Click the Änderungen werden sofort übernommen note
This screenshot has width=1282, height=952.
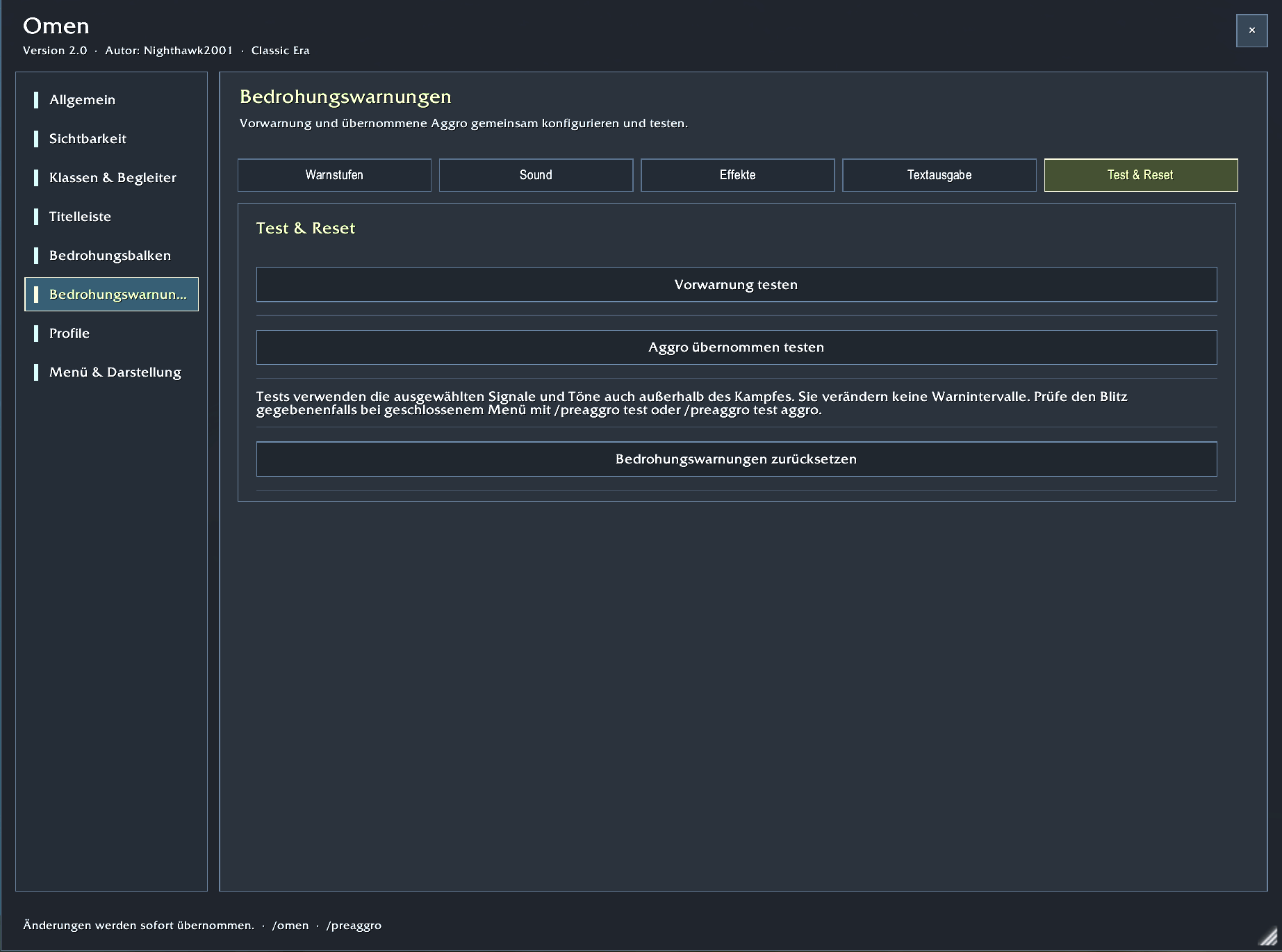[x=138, y=926]
